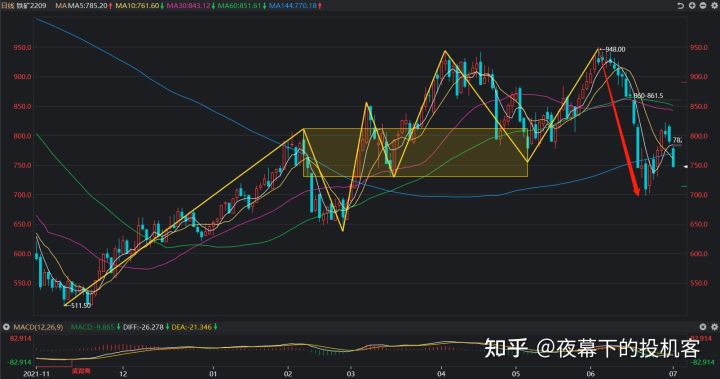Open MACD panel settings gear
This screenshot has width=720, height=379.
pyautogui.click(x=714, y=327)
